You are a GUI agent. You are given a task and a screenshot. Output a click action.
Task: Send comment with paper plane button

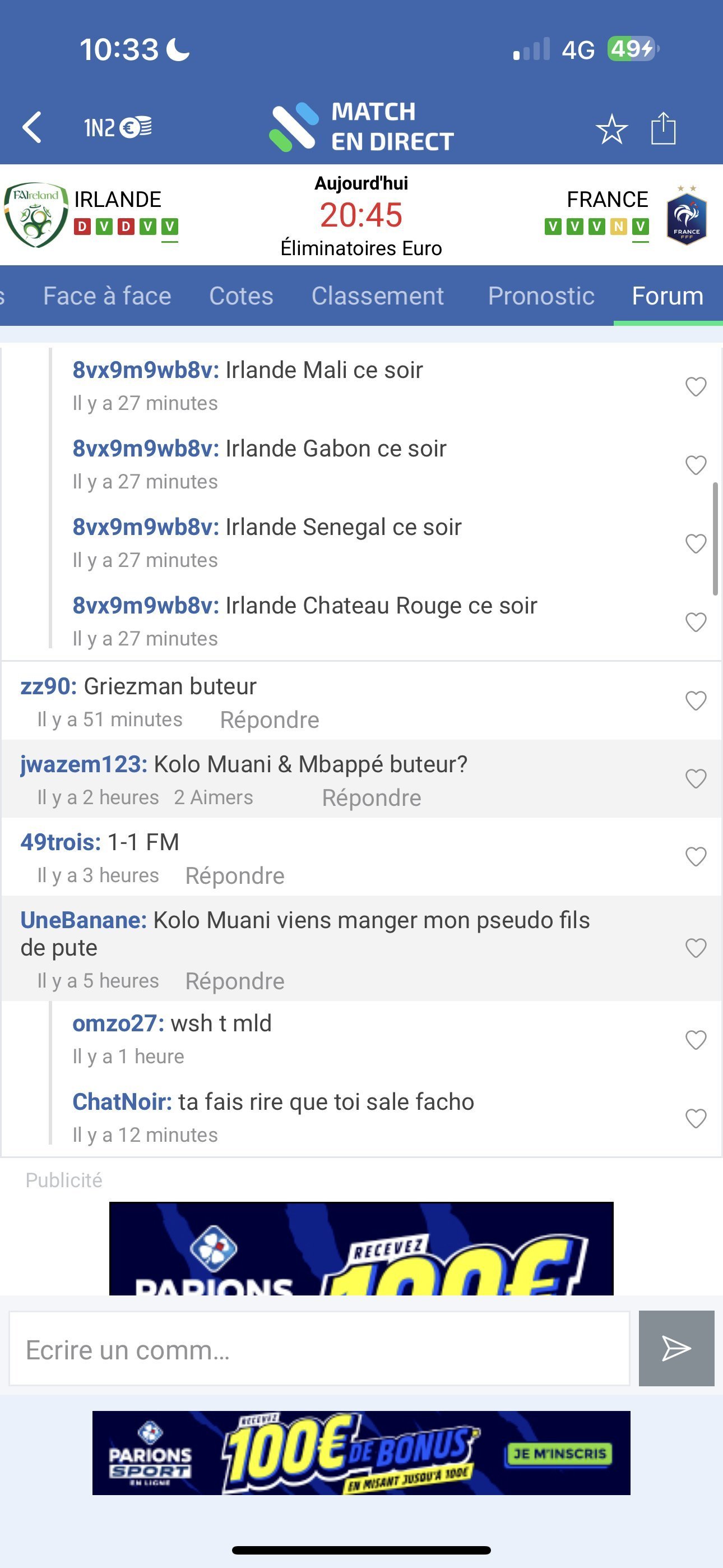pyautogui.click(x=676, y=1348)
